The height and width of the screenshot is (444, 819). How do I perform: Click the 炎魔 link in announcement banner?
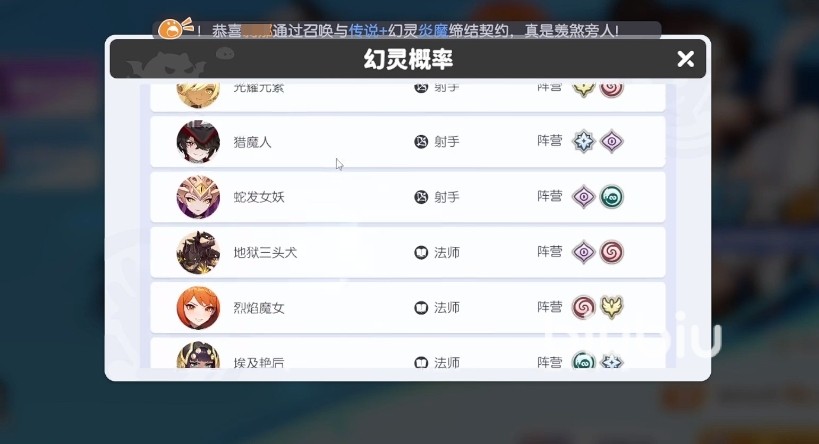click(433, 31)
